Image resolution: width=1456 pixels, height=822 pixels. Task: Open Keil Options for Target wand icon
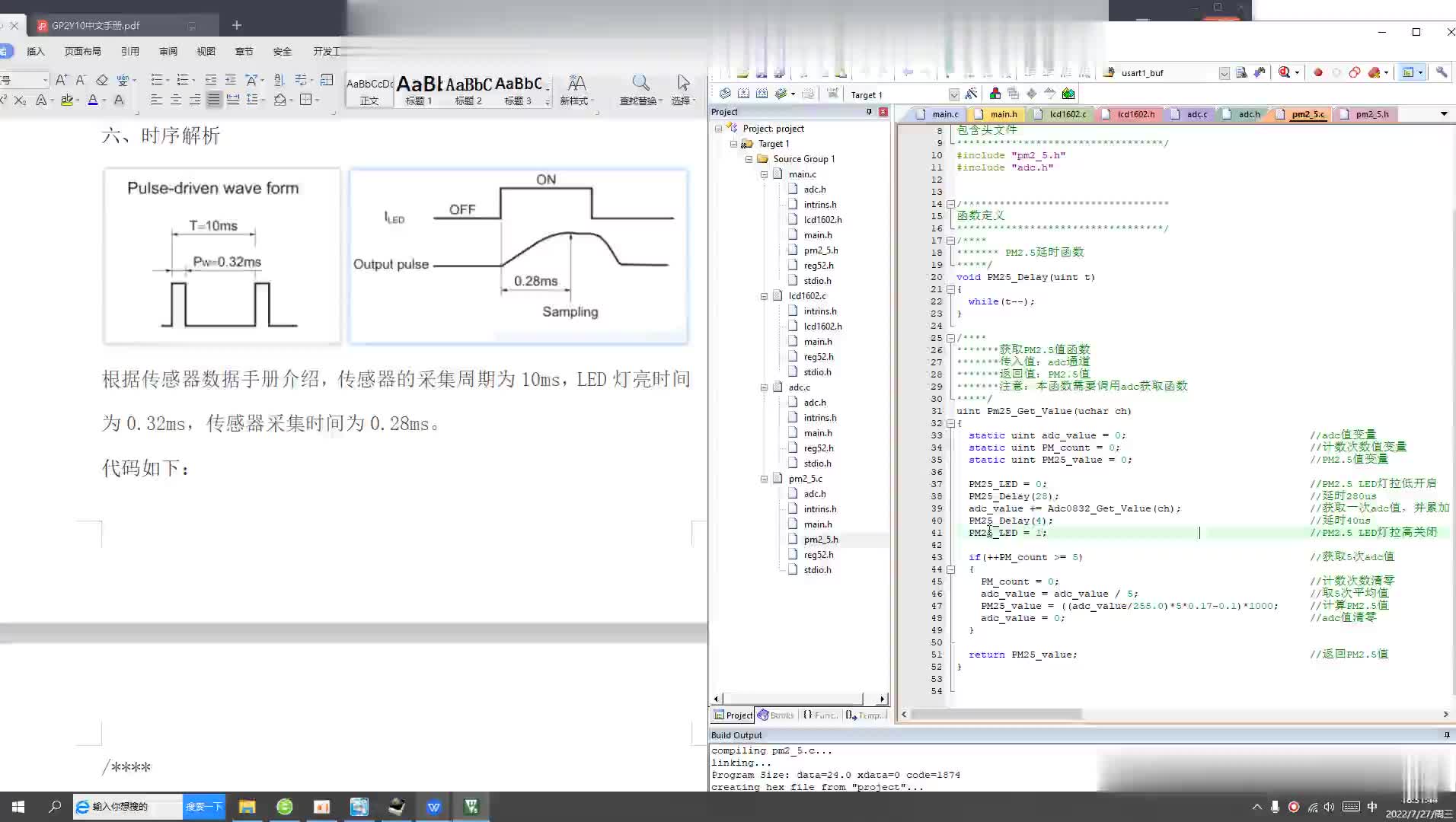971,94
